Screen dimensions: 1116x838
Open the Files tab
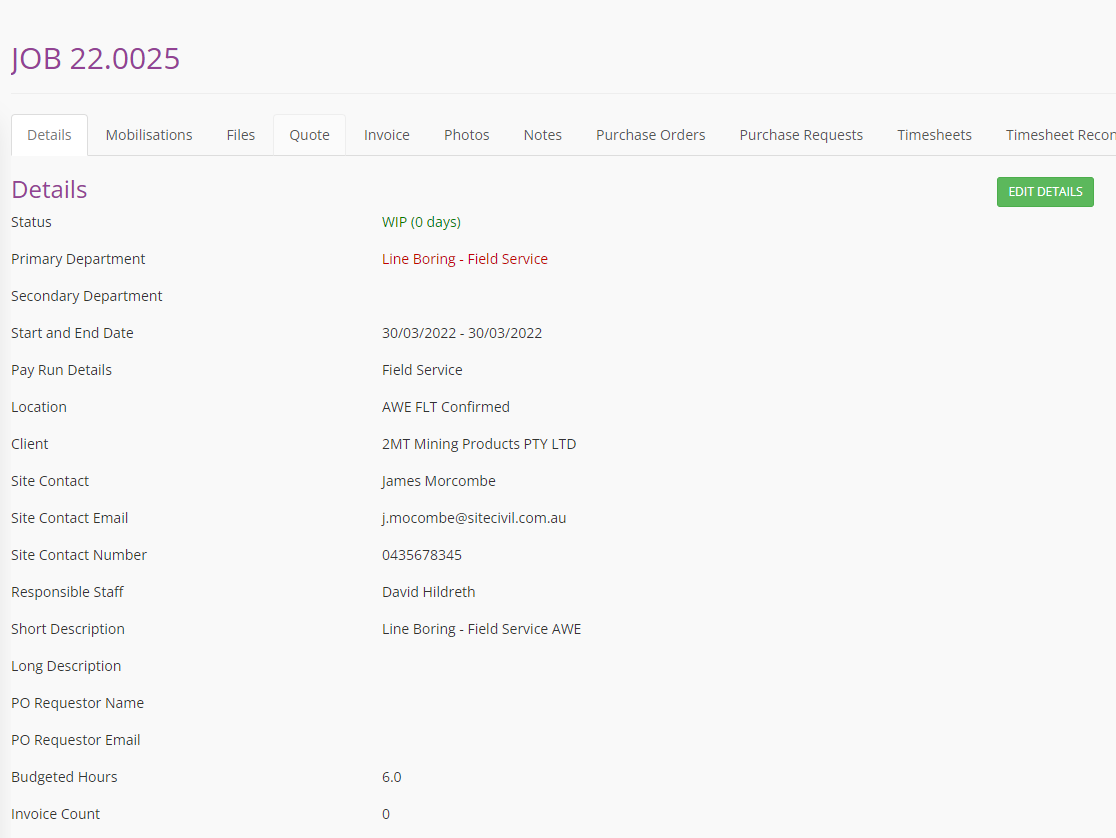pos(241,135)
